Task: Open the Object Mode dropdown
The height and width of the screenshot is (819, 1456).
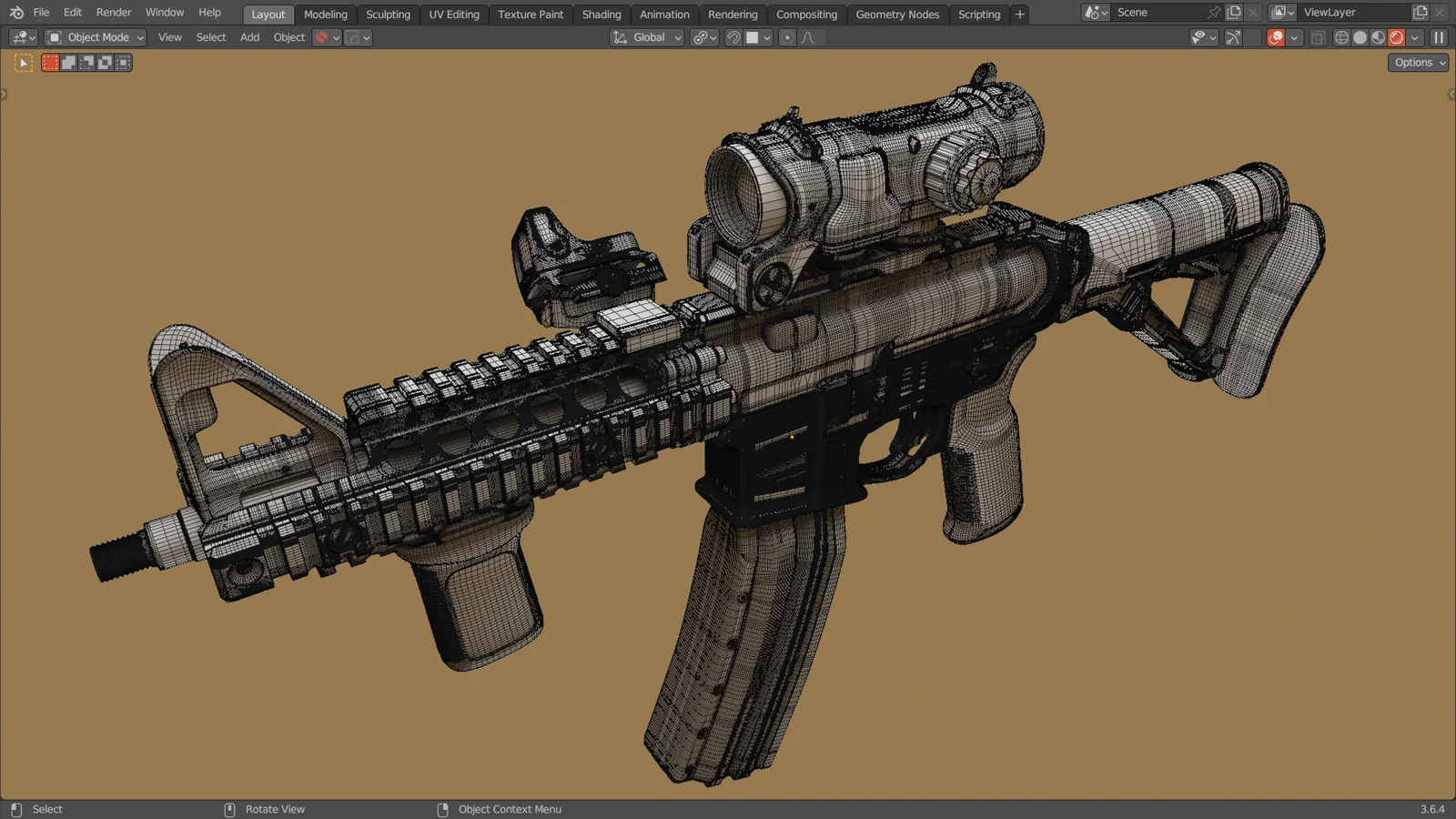Action: click(x=95, y=37)
